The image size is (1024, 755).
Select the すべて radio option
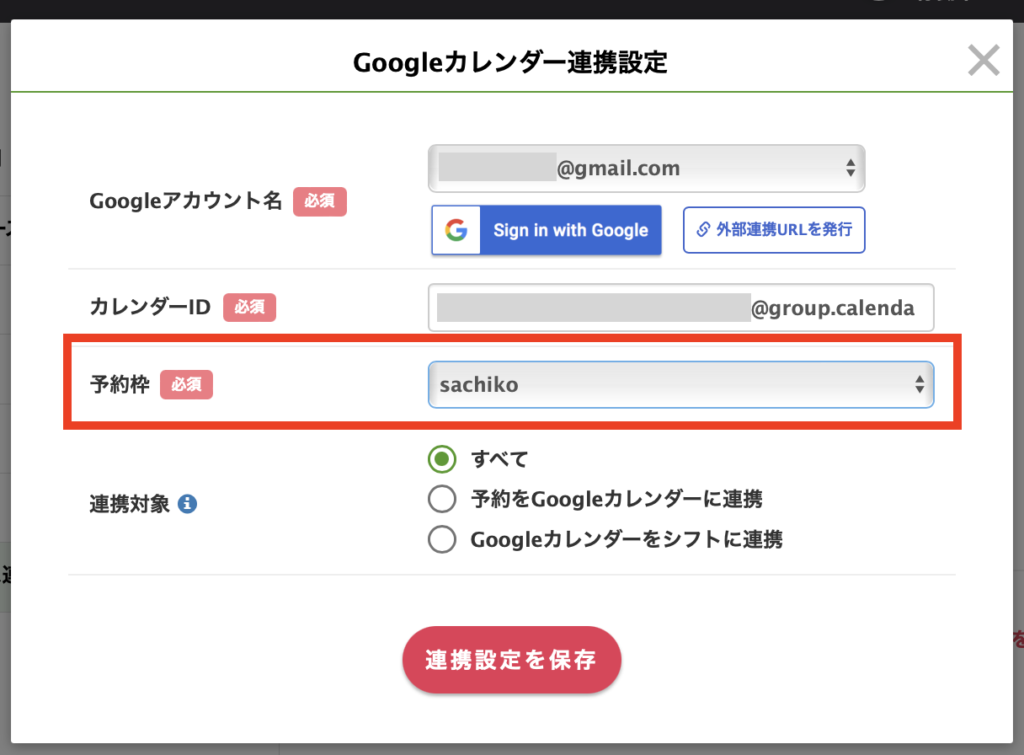(442, 459)
